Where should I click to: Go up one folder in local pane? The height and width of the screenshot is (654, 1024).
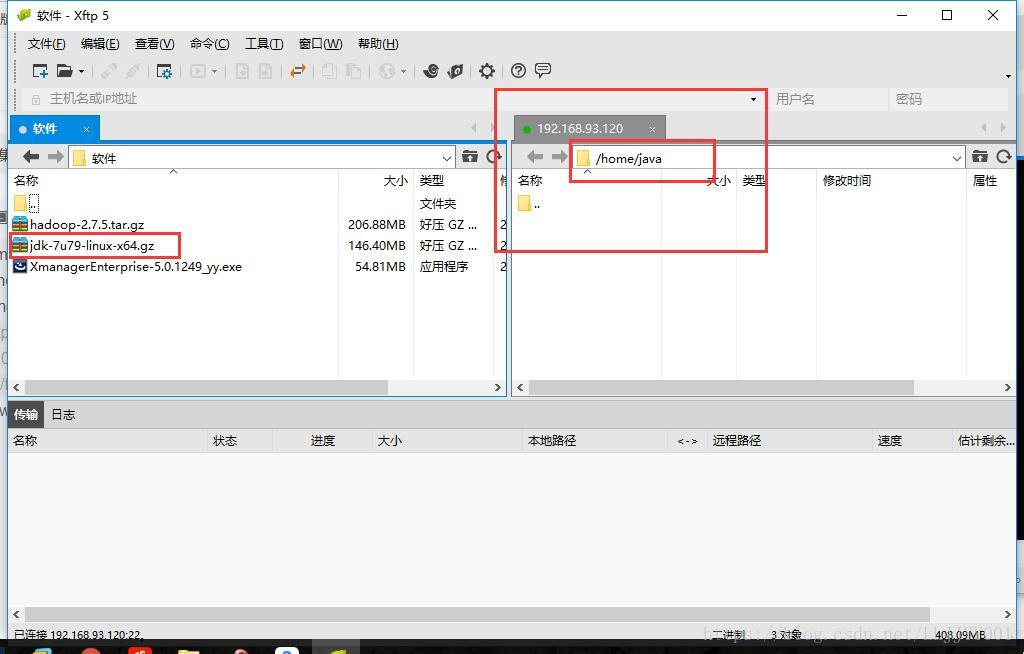click(x=470, y=156)
